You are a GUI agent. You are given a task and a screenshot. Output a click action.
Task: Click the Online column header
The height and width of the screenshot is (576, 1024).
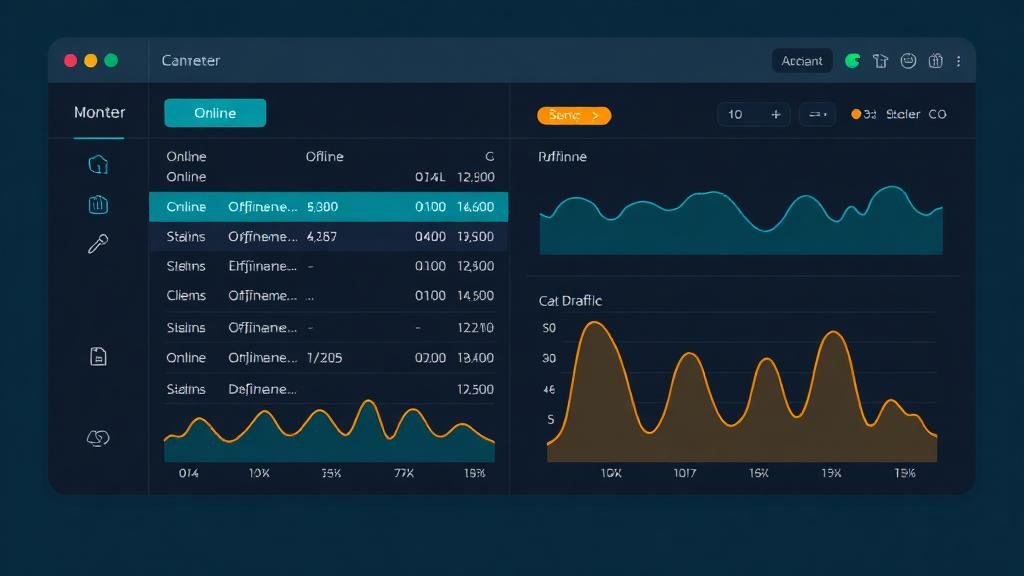coord(186,156)
